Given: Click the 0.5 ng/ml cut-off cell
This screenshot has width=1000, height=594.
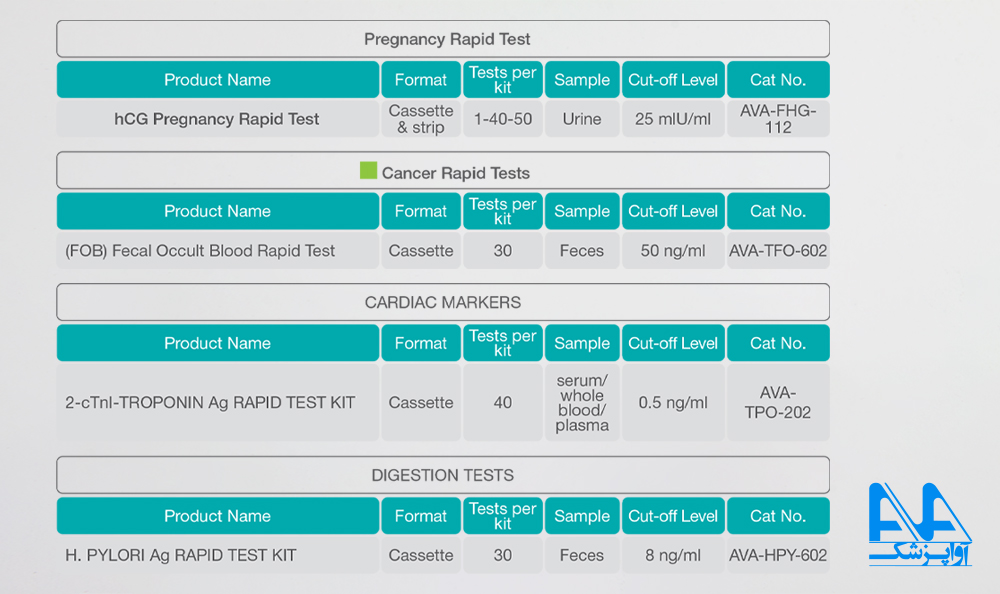Looking at the screenshot, I should tap(673, 403).
